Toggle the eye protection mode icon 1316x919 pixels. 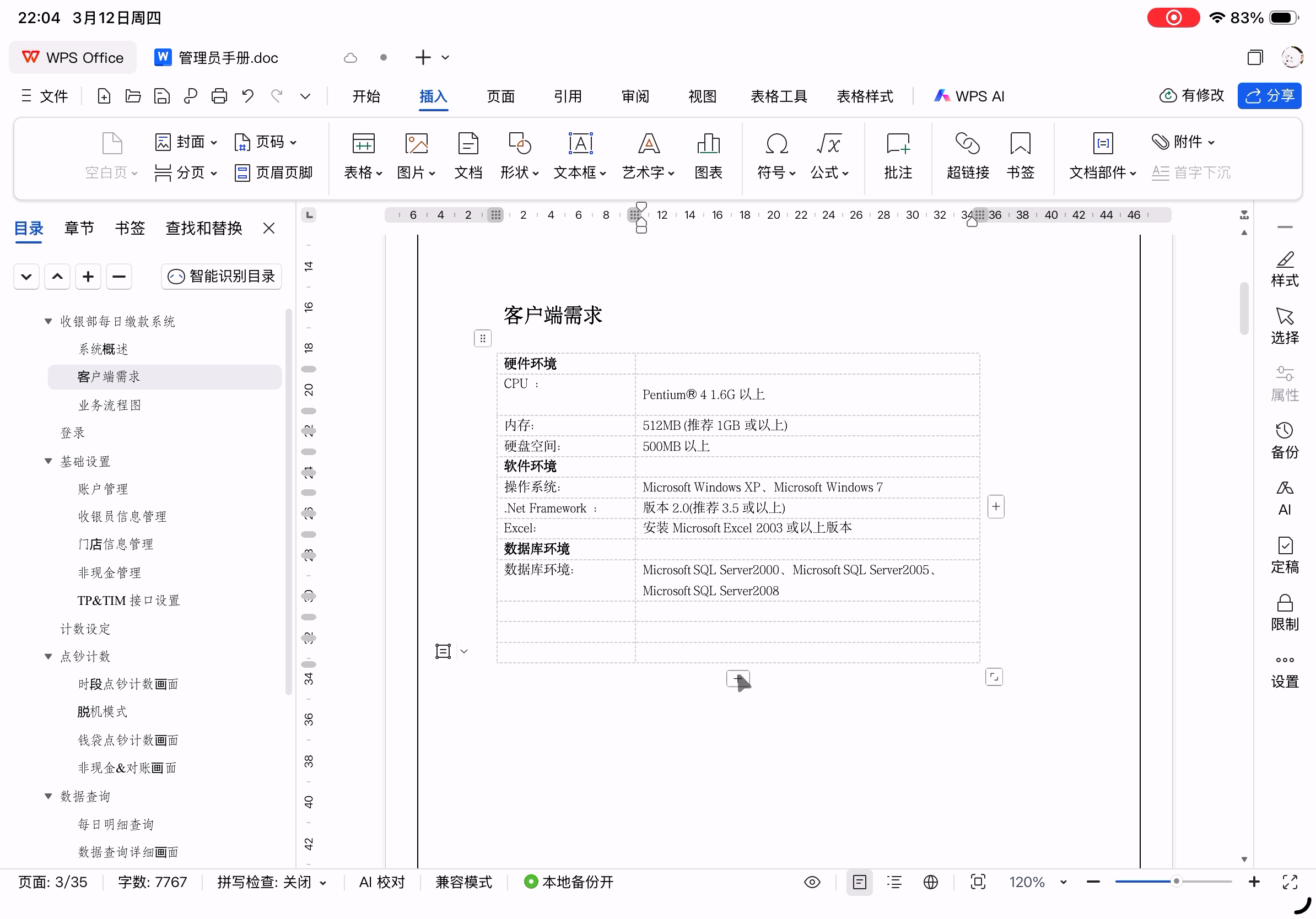[812, 882]
